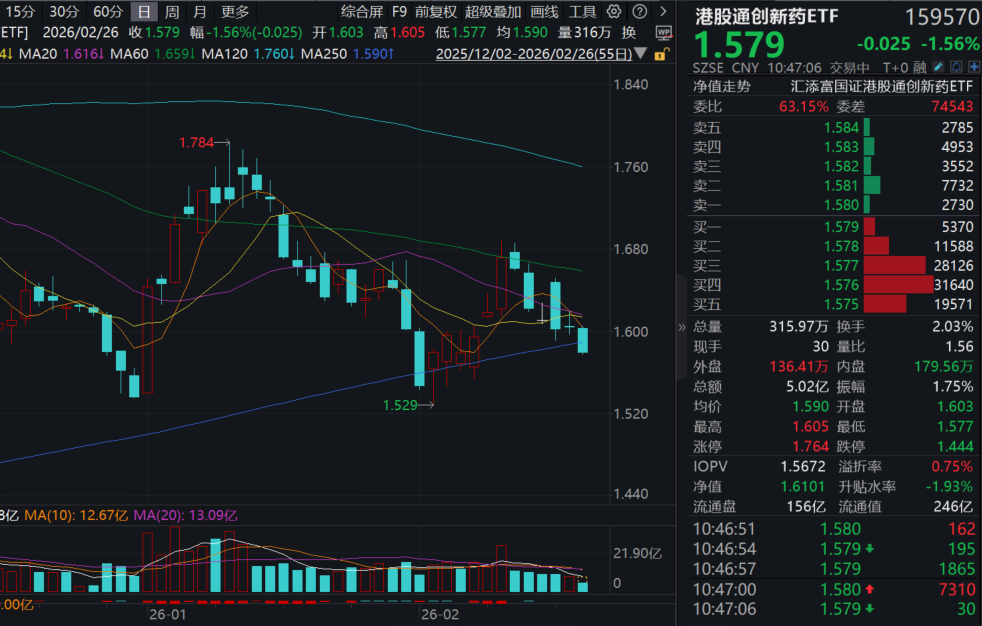Click the WP icon beside 换
This screenshot has height=626, width=982.
coord(664,33)
